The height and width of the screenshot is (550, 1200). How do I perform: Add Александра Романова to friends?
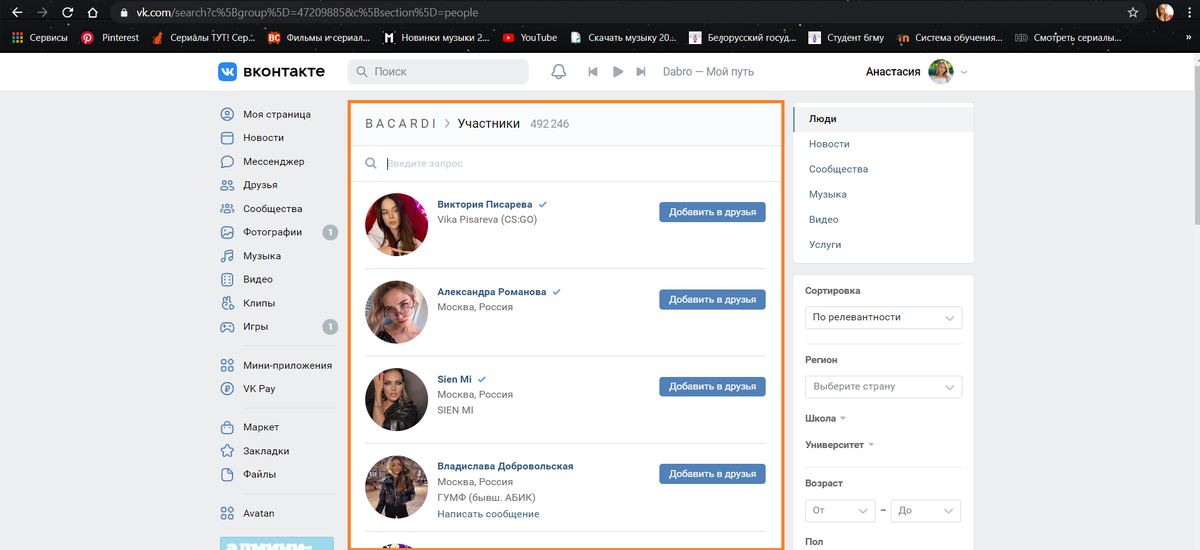coord(712,299)
